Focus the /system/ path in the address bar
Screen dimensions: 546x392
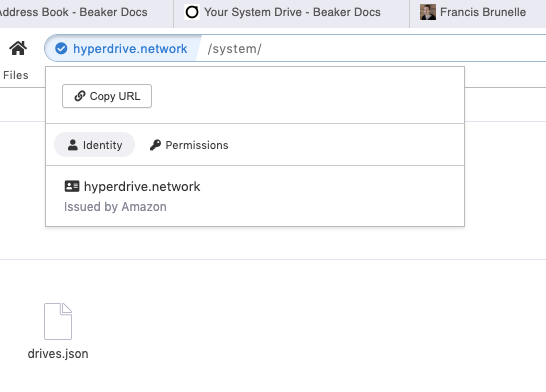tap(234, 49)
